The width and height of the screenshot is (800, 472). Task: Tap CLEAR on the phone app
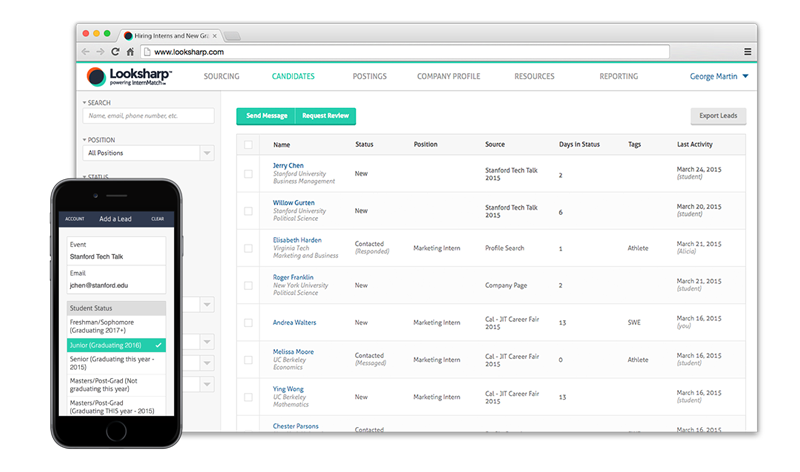158,219
